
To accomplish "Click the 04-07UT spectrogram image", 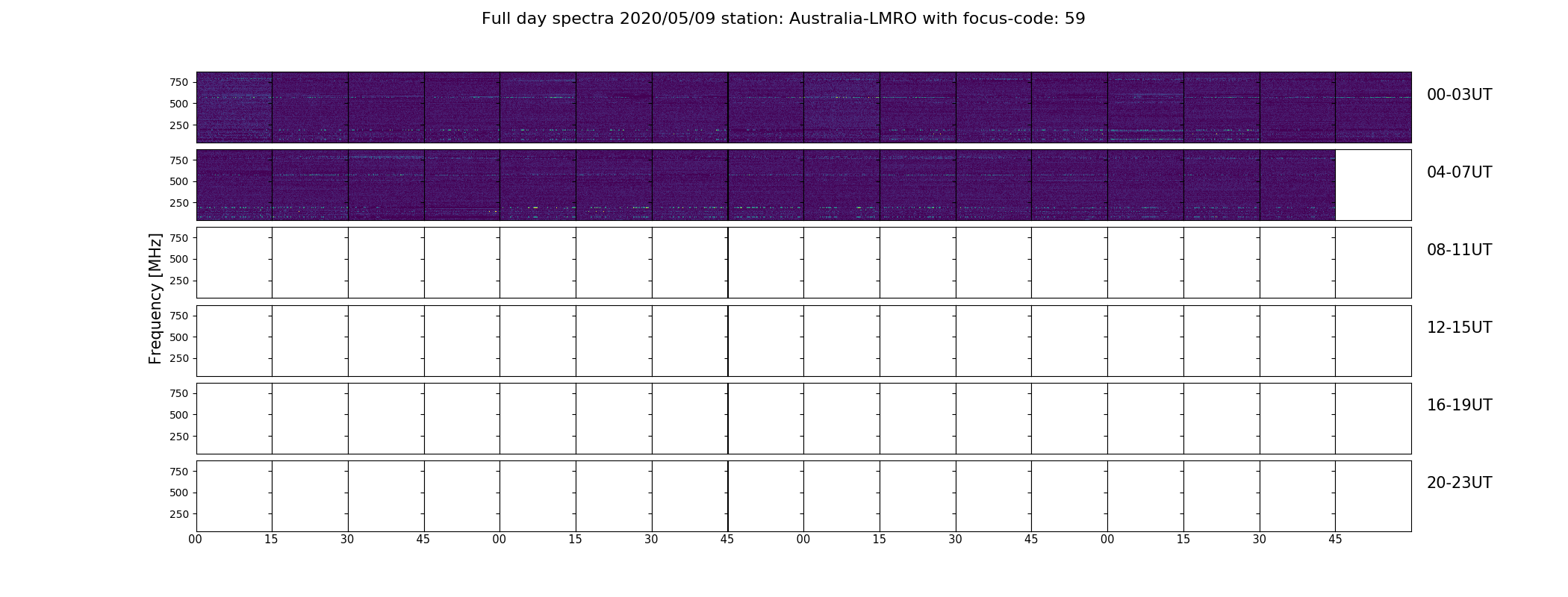I will tap(765, 185).
